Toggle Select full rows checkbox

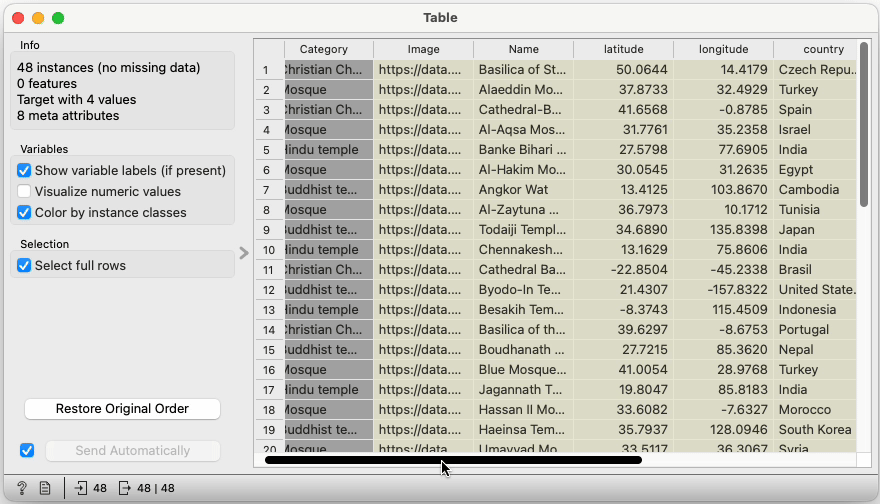(x=24, y=265)
